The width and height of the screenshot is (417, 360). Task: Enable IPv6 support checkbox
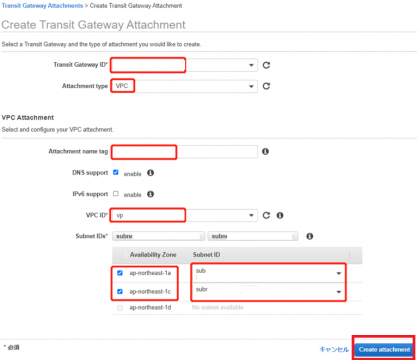pyautogui.click(x=116, y=194)
